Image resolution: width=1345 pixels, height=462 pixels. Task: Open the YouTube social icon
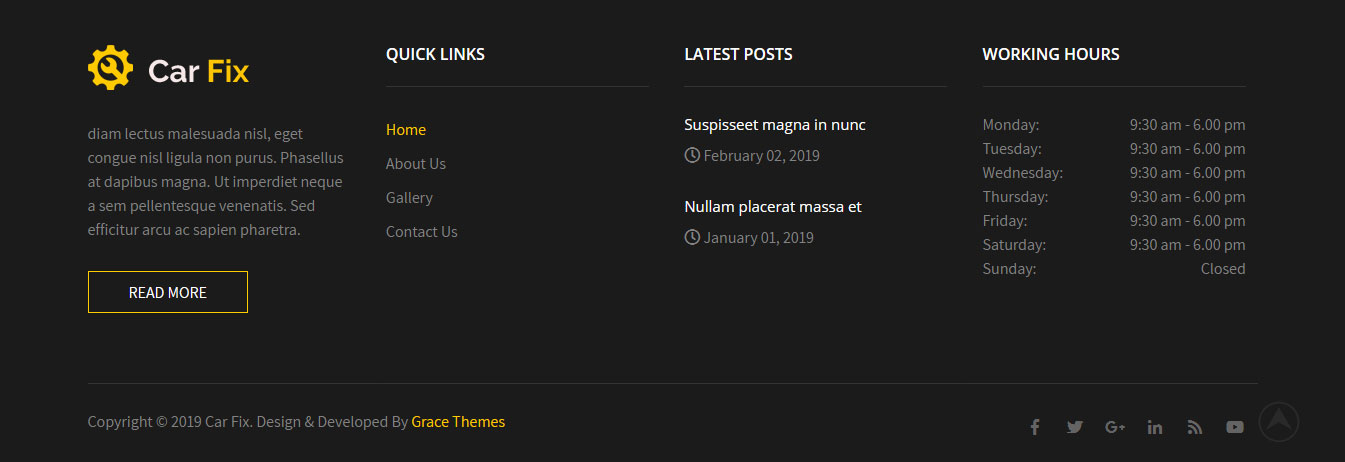[x=1235, y=427]
